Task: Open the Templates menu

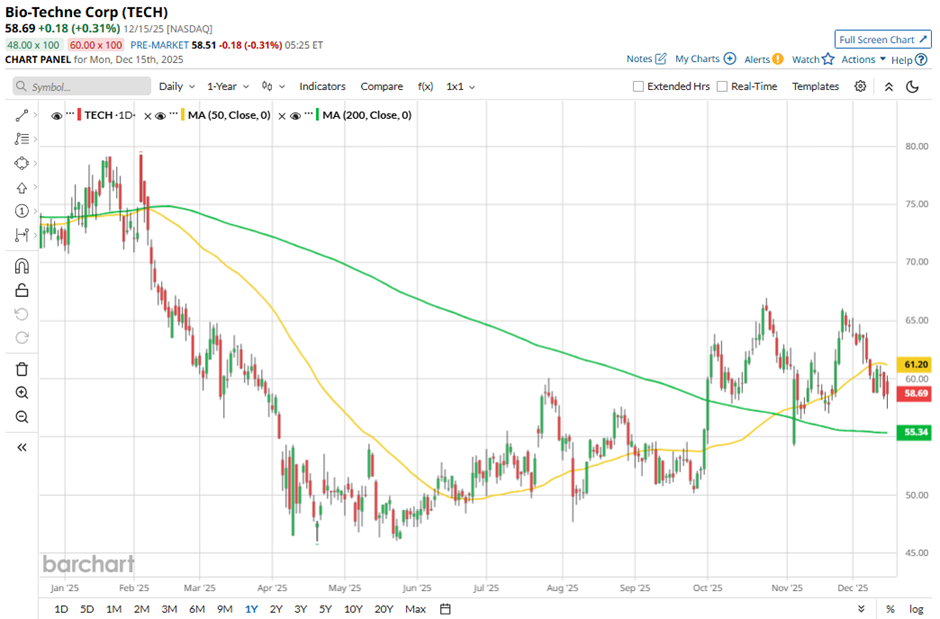Action: pyautogui.click(x=815, y=86)
